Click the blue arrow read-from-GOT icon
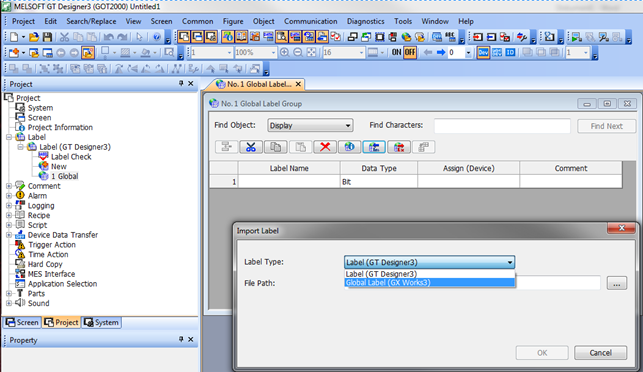643x372 pixels. pyautogui.click(x=491, y=37)
